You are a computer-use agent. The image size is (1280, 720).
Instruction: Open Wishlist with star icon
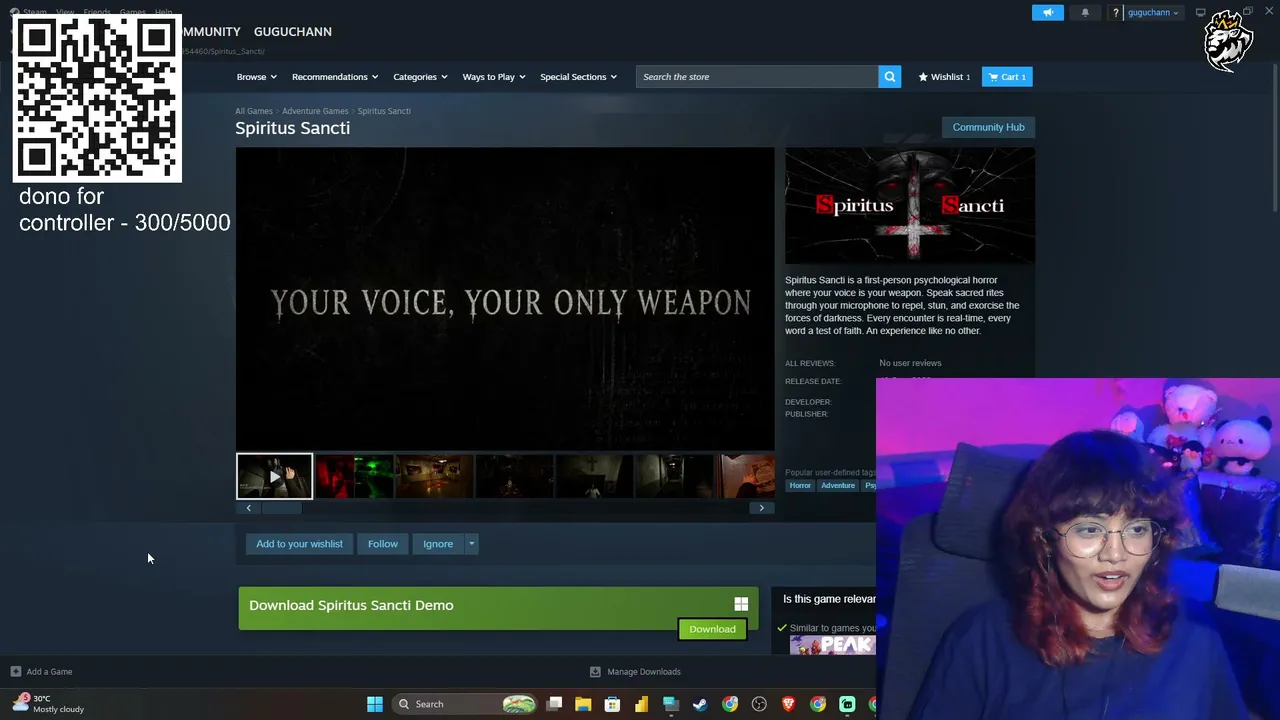click(944, 77)
